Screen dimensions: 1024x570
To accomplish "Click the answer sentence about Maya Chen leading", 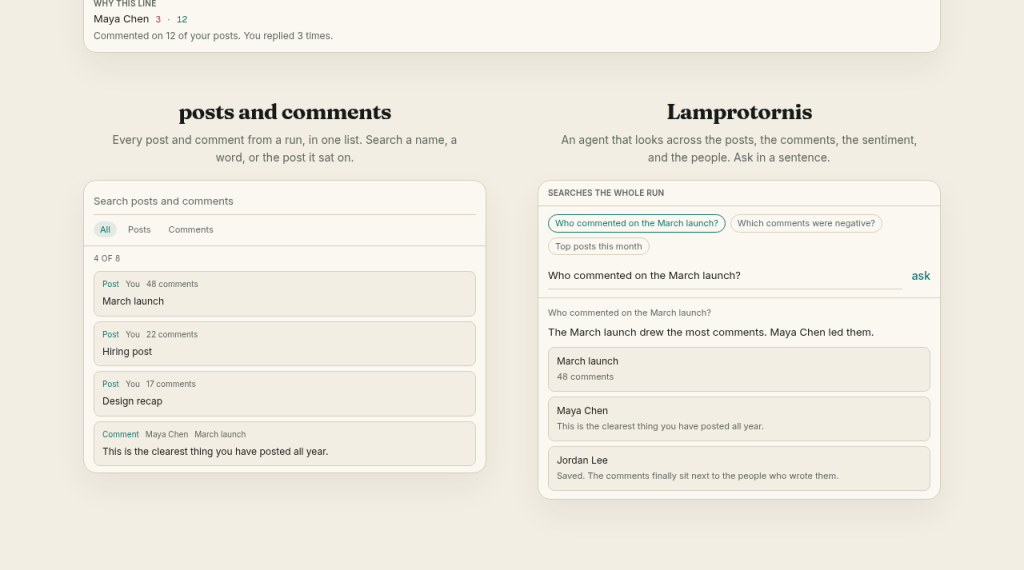I will point(711,332).
